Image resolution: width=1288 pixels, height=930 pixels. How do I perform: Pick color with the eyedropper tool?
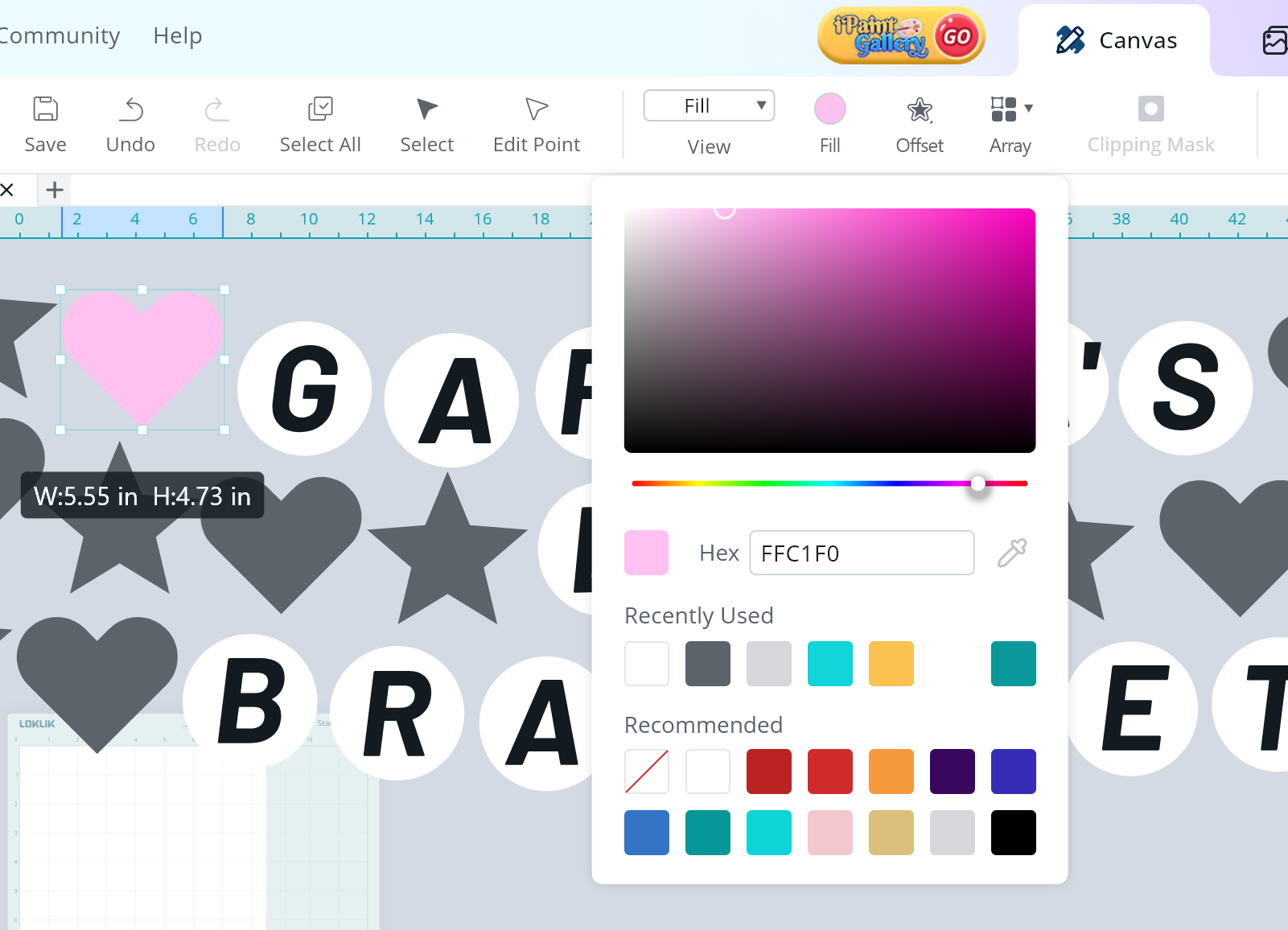click(x=1011, y=553)
